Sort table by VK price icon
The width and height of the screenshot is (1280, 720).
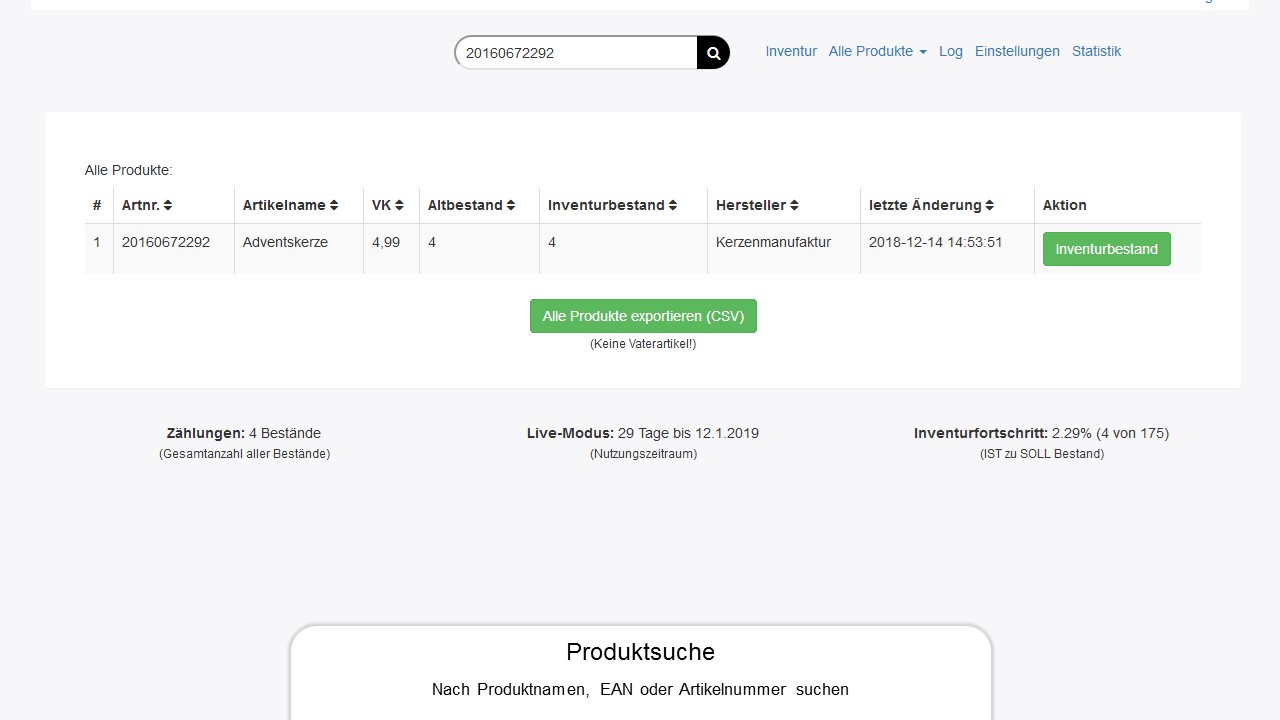point(399,205)
